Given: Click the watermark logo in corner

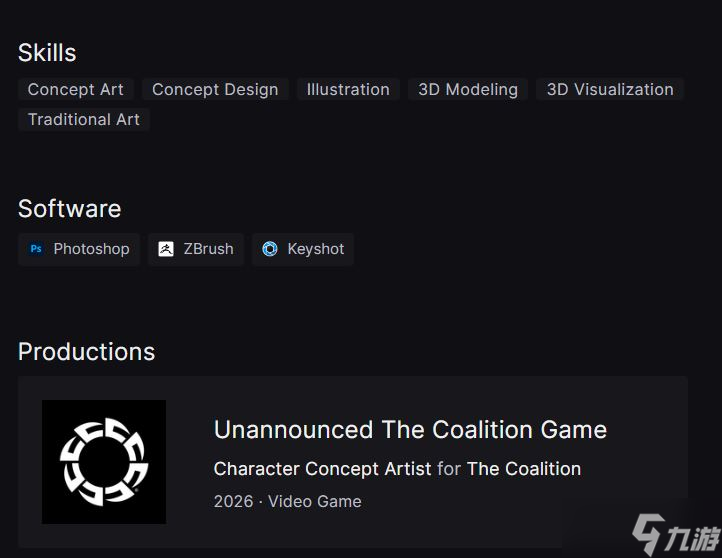Looking at the screenshot, I should pos(675,534).
